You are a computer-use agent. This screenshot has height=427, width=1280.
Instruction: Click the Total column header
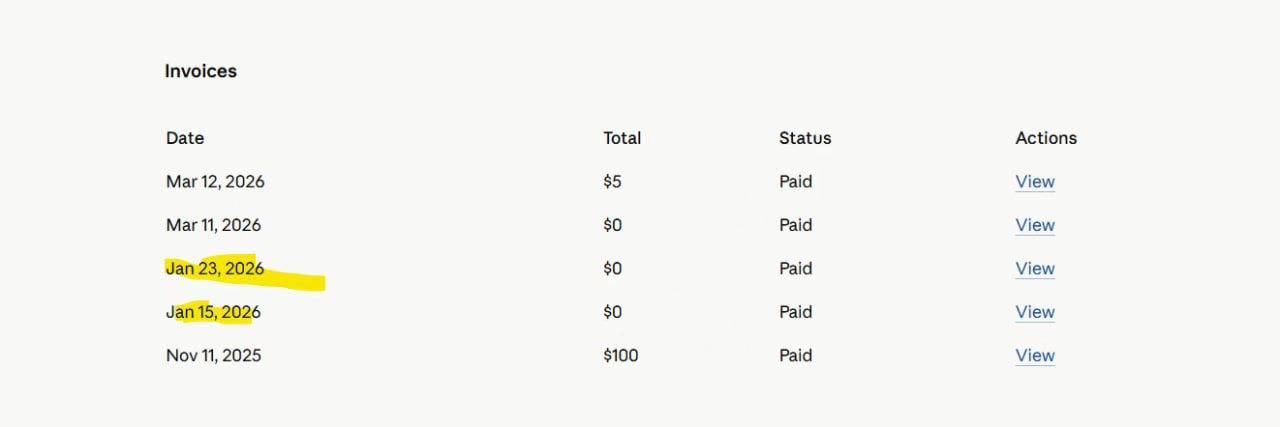[x=622, y=138]
